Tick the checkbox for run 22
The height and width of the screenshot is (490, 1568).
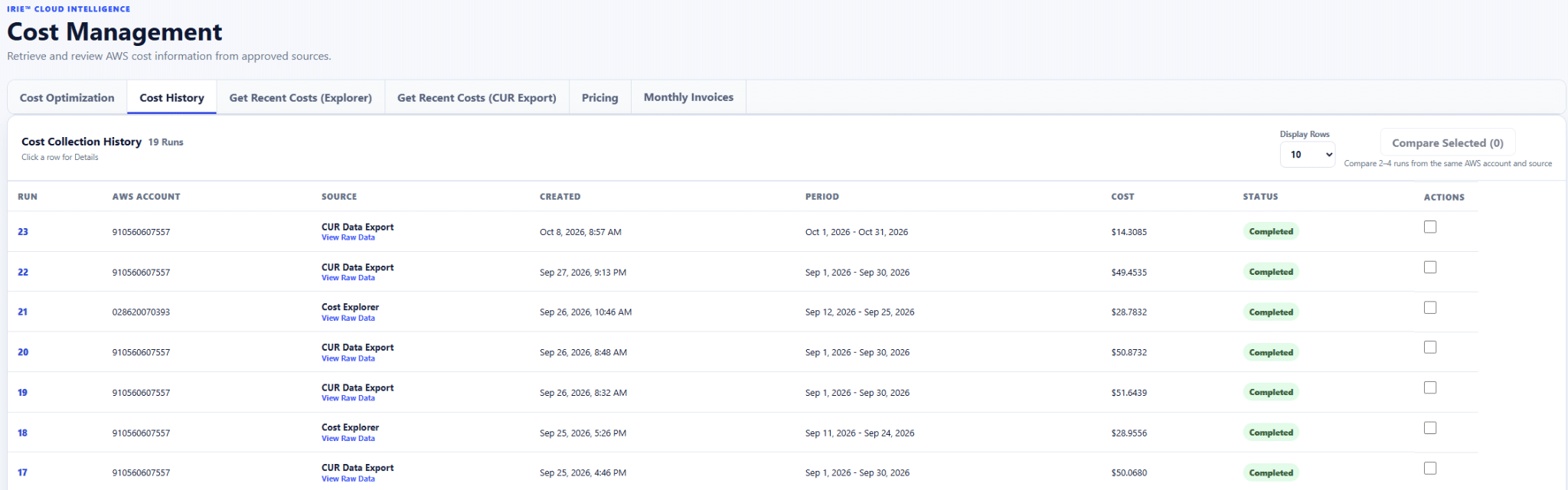point(1429,267)
